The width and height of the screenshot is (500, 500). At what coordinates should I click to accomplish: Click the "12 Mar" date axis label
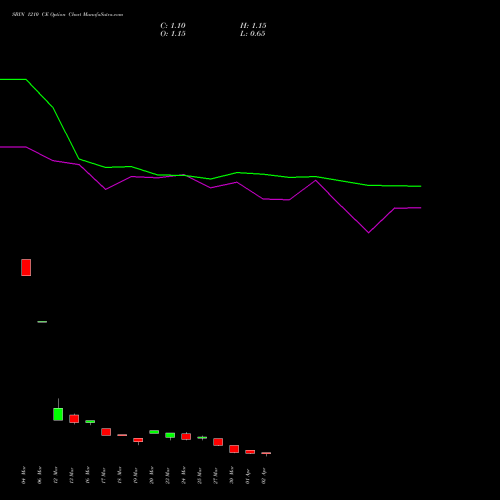click(x=55, y=475)
